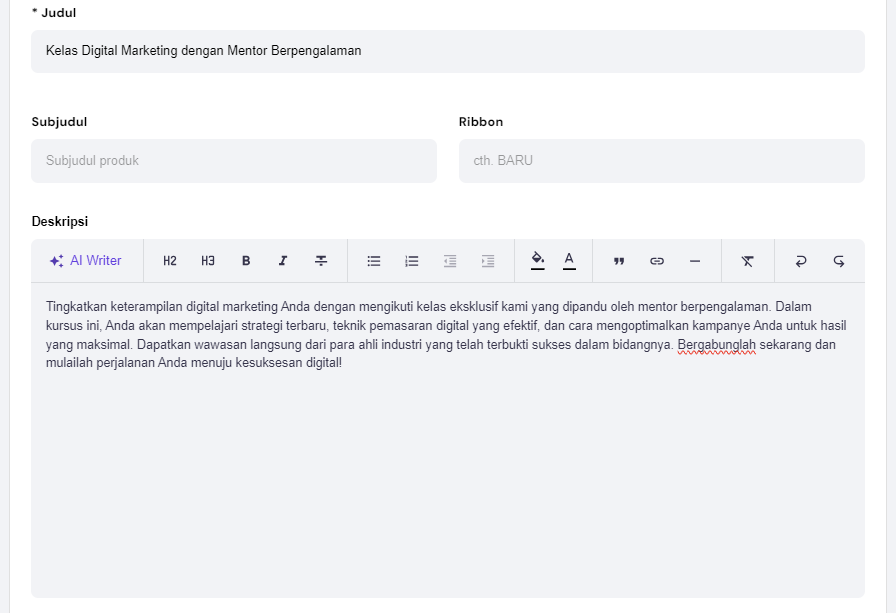Insert a hyperlink
Image resolution: width=896 pixels, height=613 pixels.
(656, 260)
